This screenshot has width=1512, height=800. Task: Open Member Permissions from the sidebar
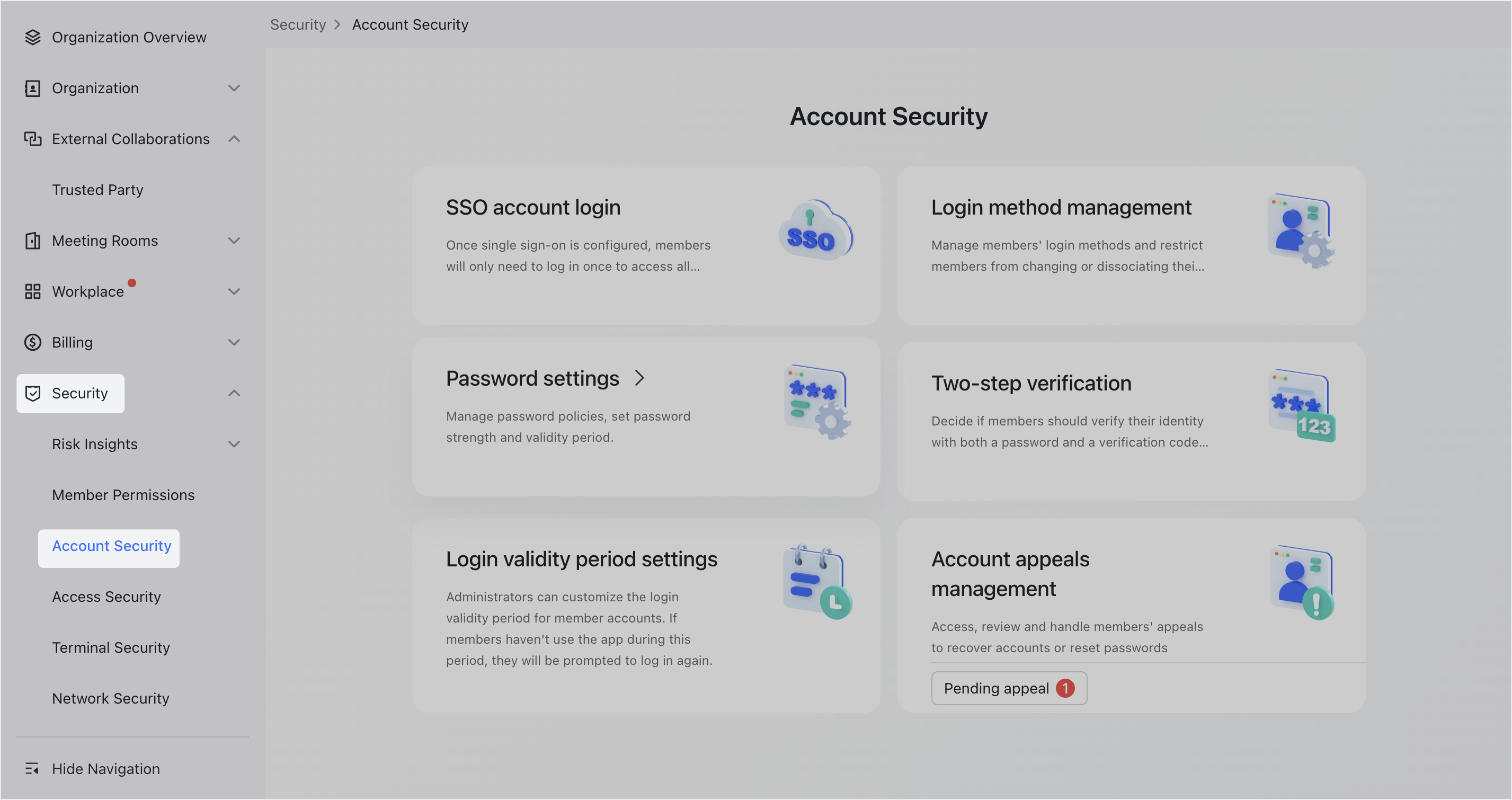(x=123, y=495)
